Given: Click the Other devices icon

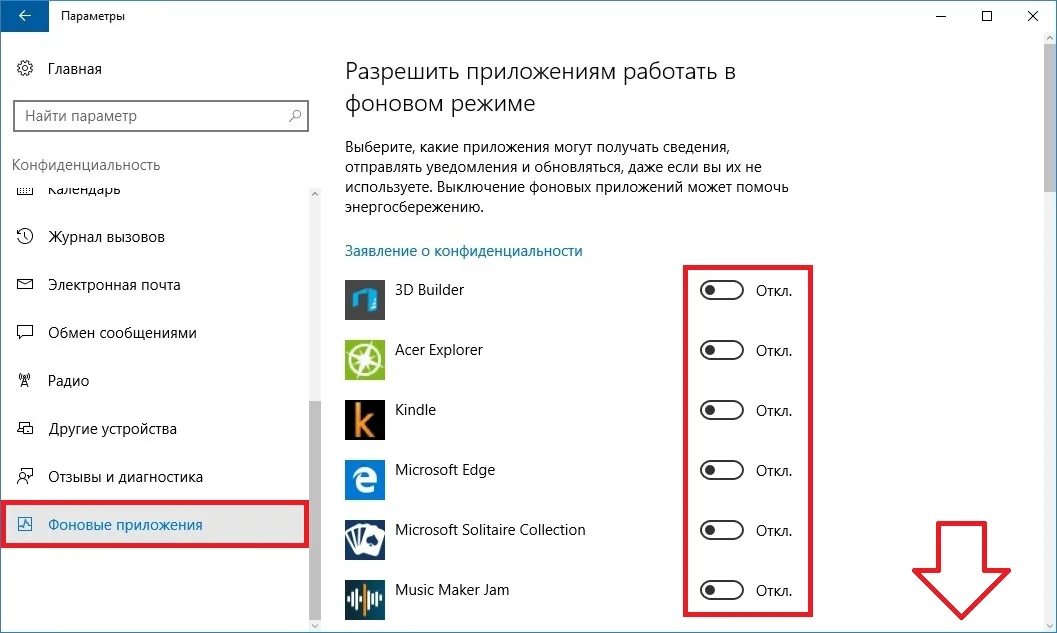Looking at the screenshot, I should (x=25, y=428).
